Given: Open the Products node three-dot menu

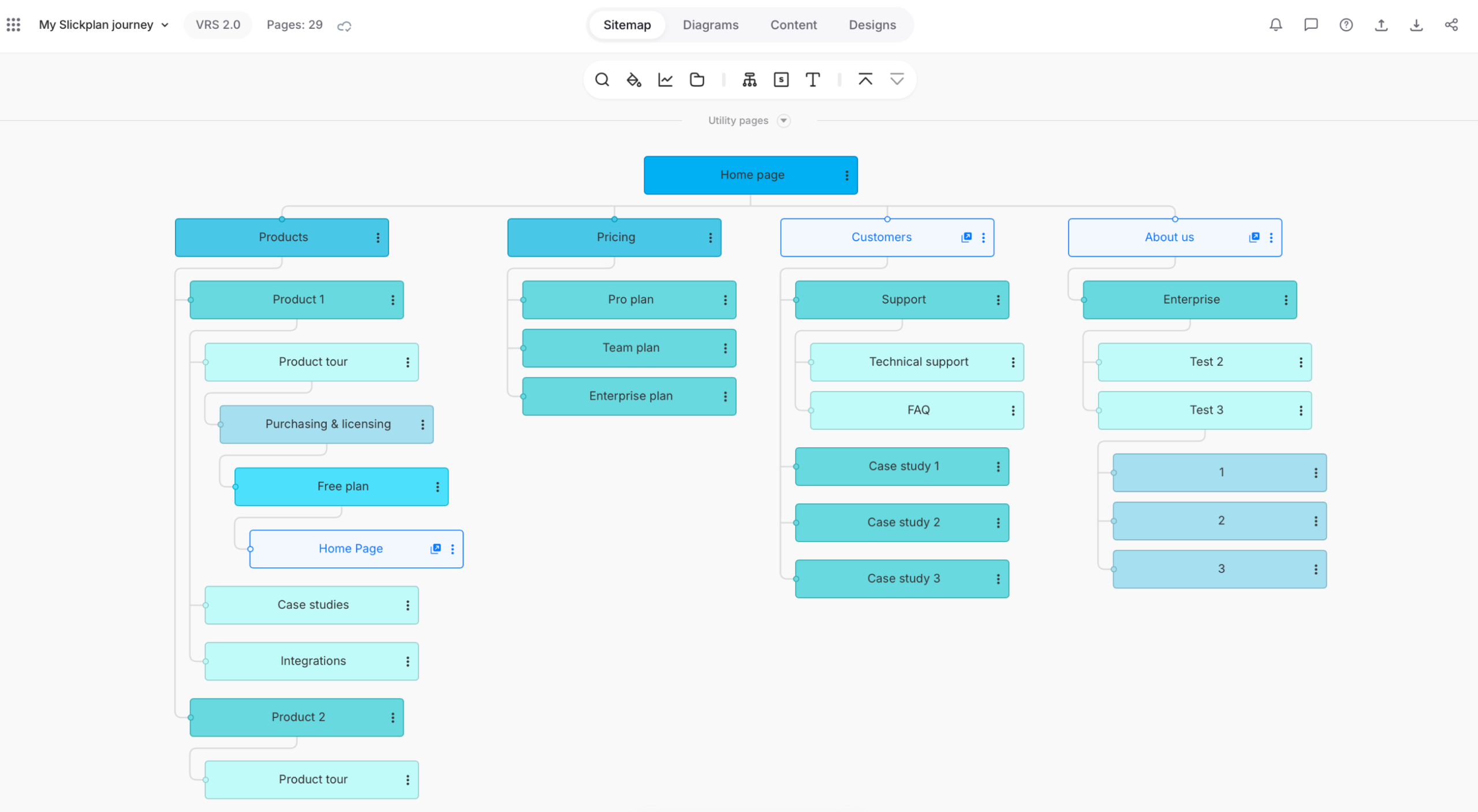Looking at the screenshot, I should [x=378, y=238].
